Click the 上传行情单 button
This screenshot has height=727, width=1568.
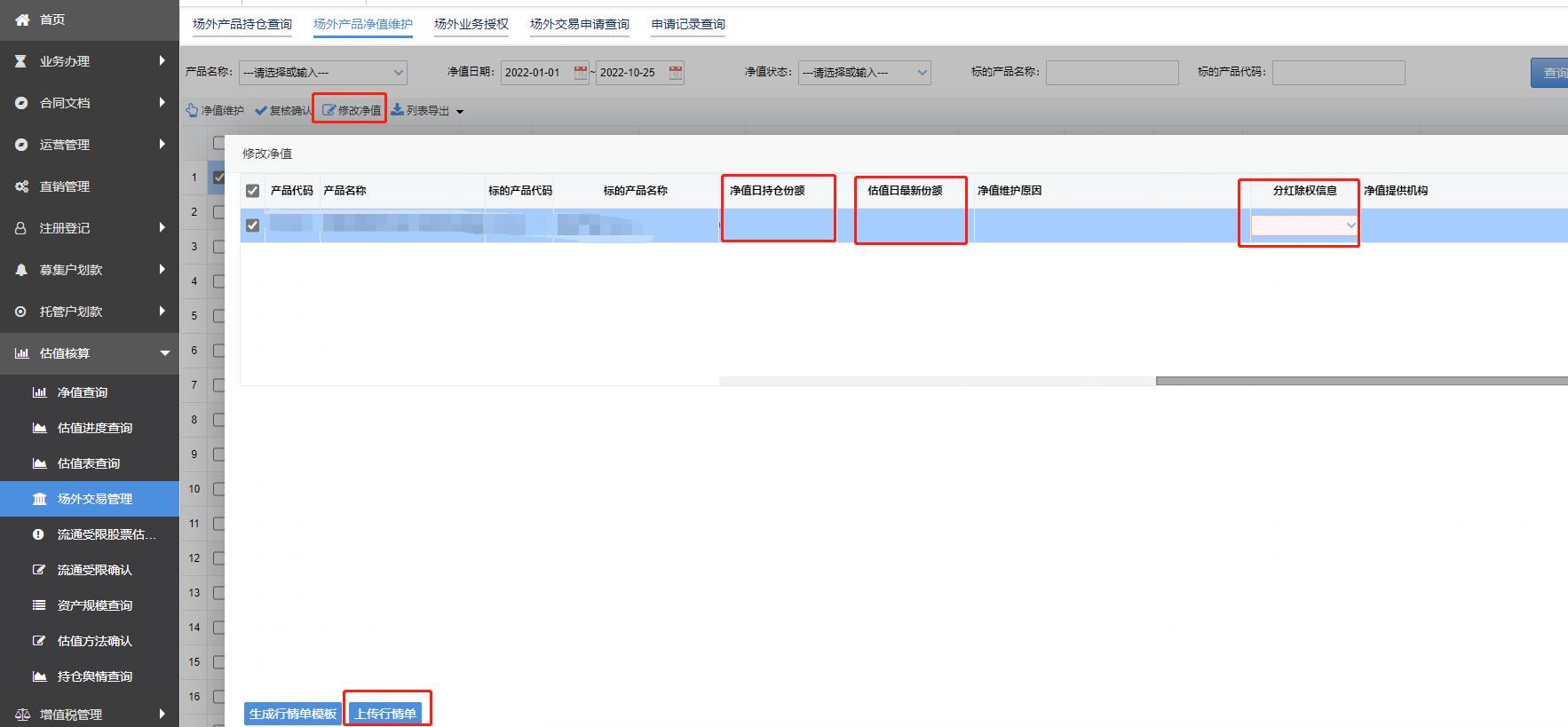(x=385, y=714)
